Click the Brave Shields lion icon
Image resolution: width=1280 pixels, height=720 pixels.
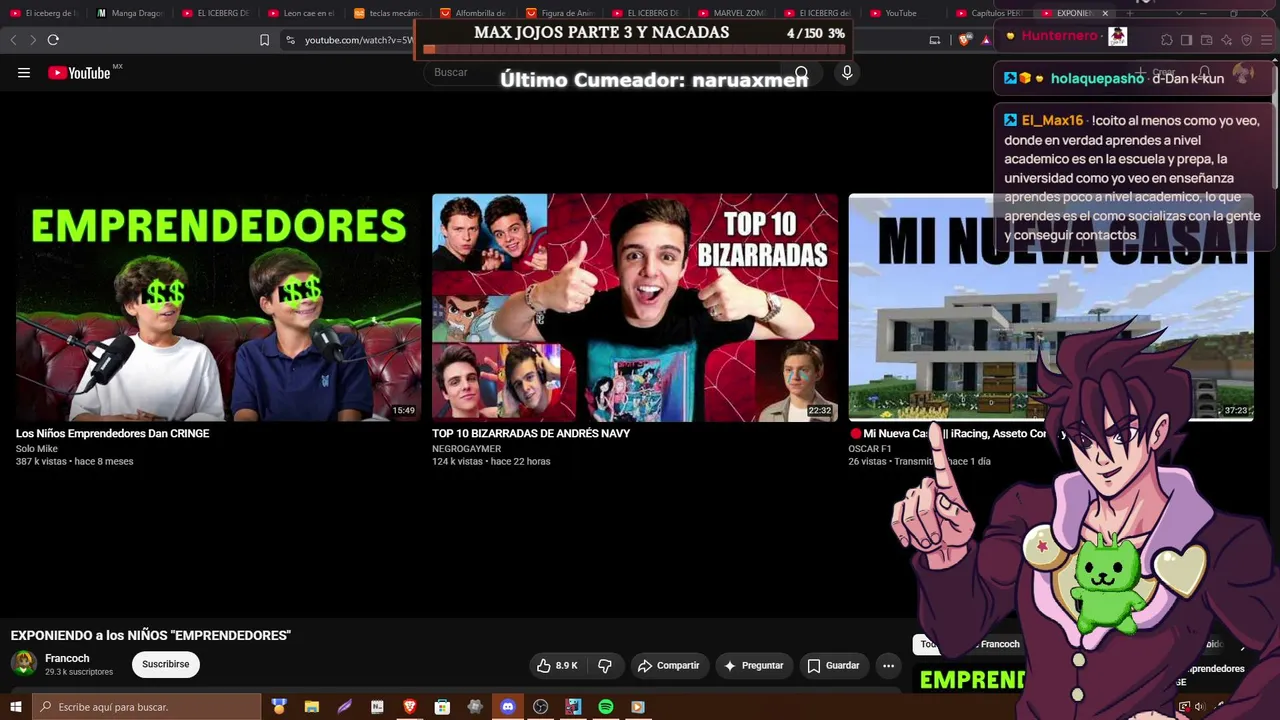(964, 40)
